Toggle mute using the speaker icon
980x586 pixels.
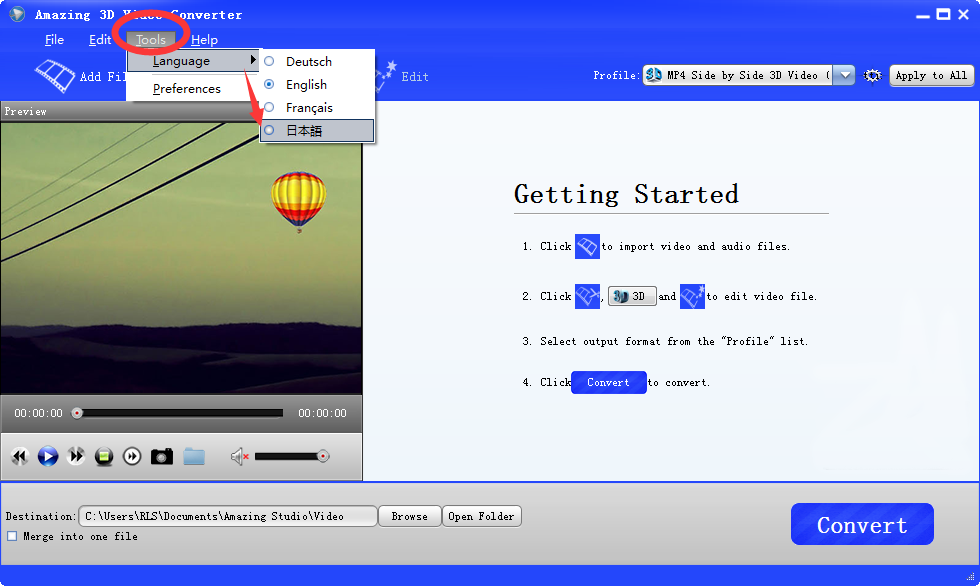point(239,457)
